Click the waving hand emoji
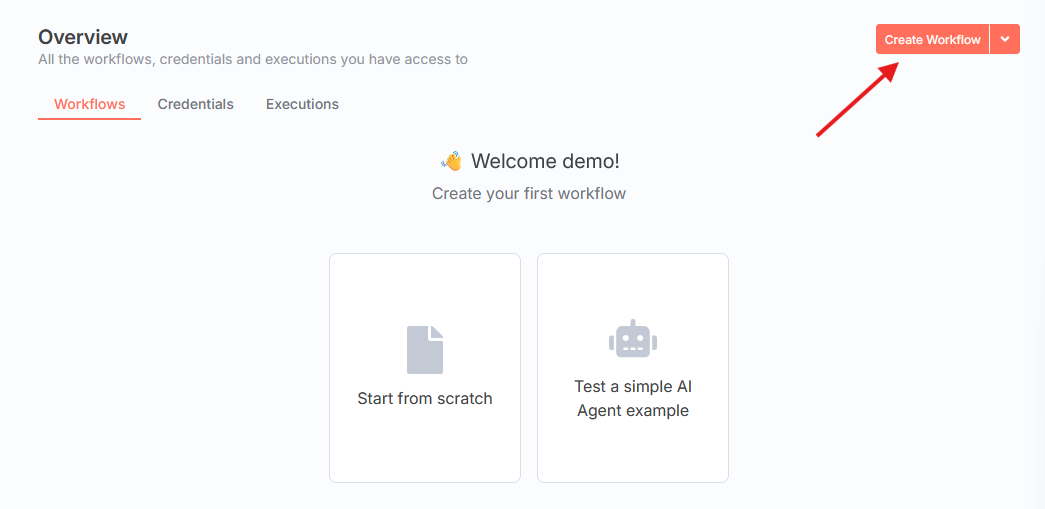The image size is (1045, 509). click(451, 161)
